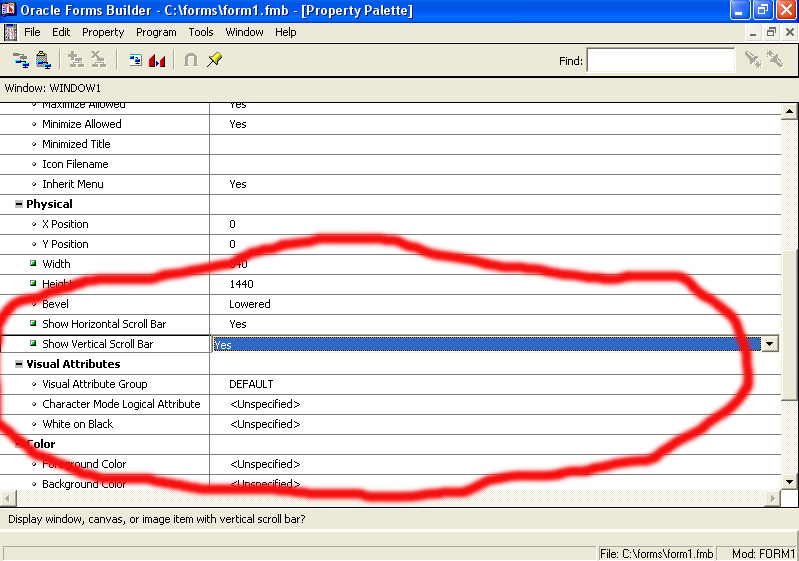This screenshot has height=561, width=799.
Task: Click the Find text input field
Action: (x=660, y=61)
